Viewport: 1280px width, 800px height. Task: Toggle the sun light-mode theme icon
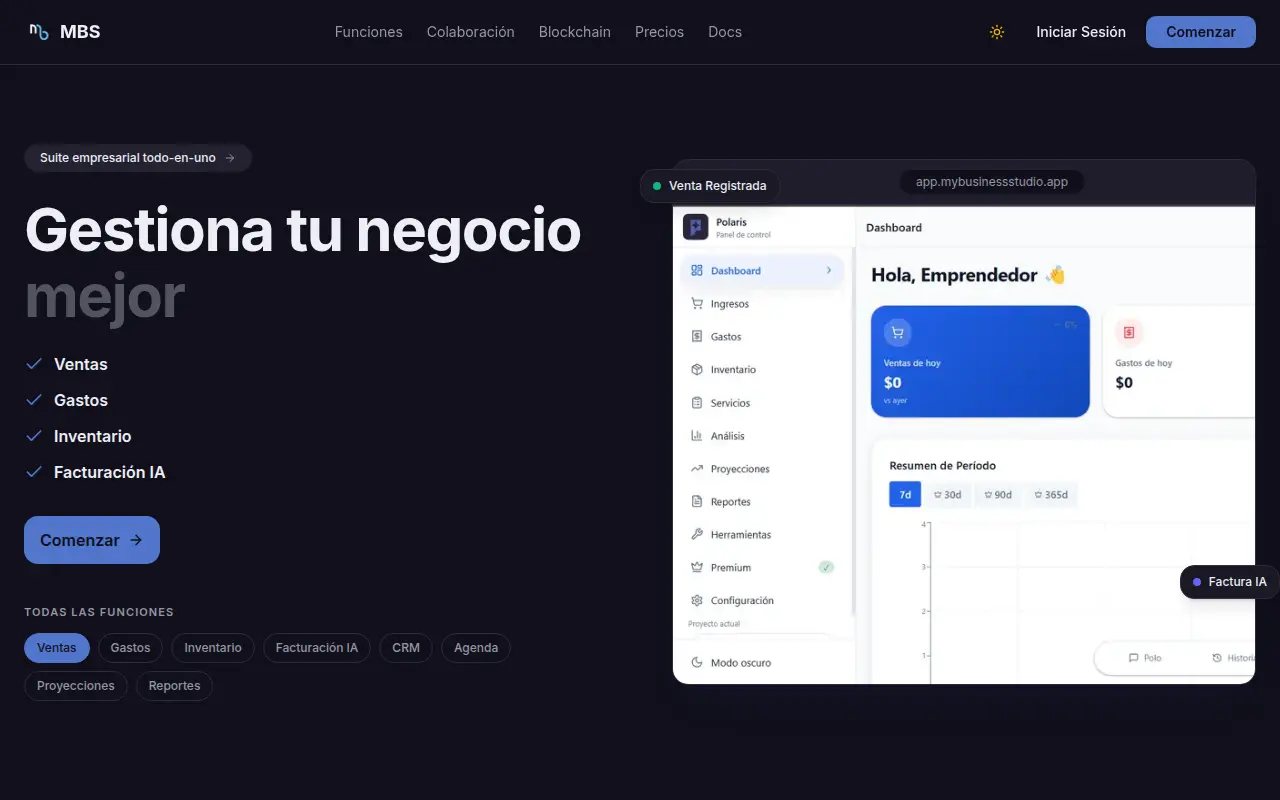point(997,32)
